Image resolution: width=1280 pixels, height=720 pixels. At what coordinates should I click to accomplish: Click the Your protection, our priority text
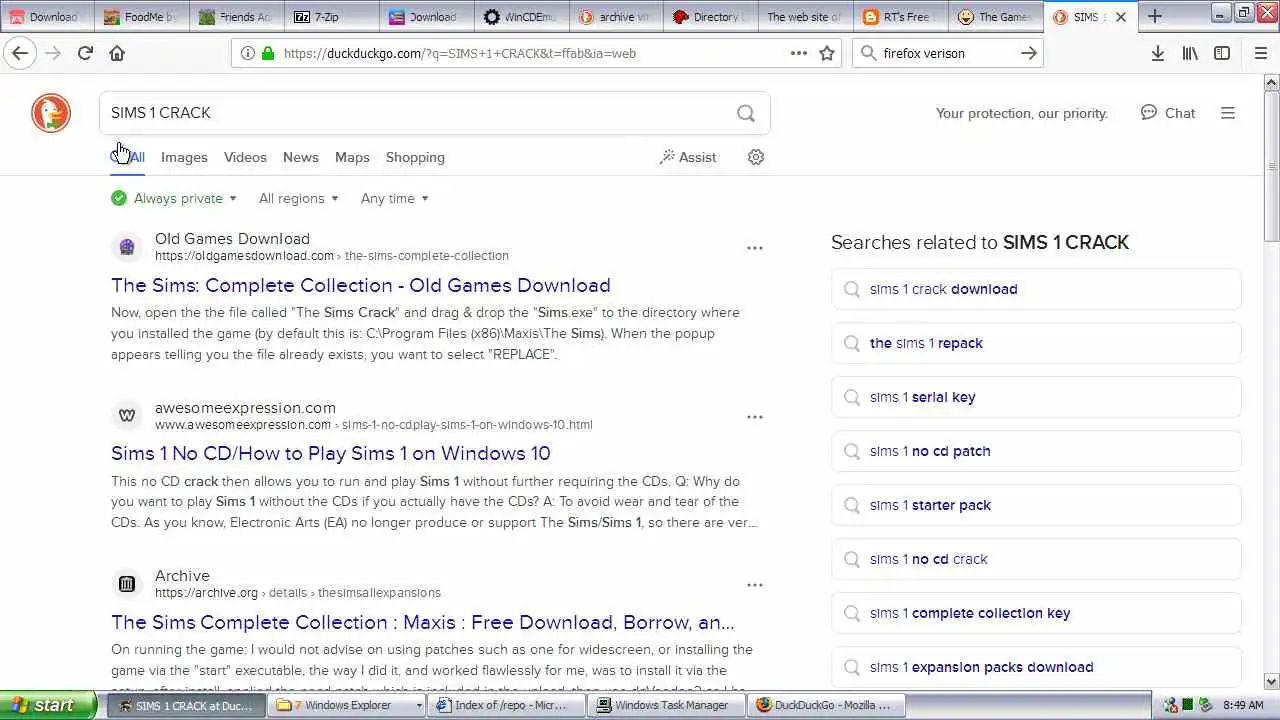click(1022, 113)
